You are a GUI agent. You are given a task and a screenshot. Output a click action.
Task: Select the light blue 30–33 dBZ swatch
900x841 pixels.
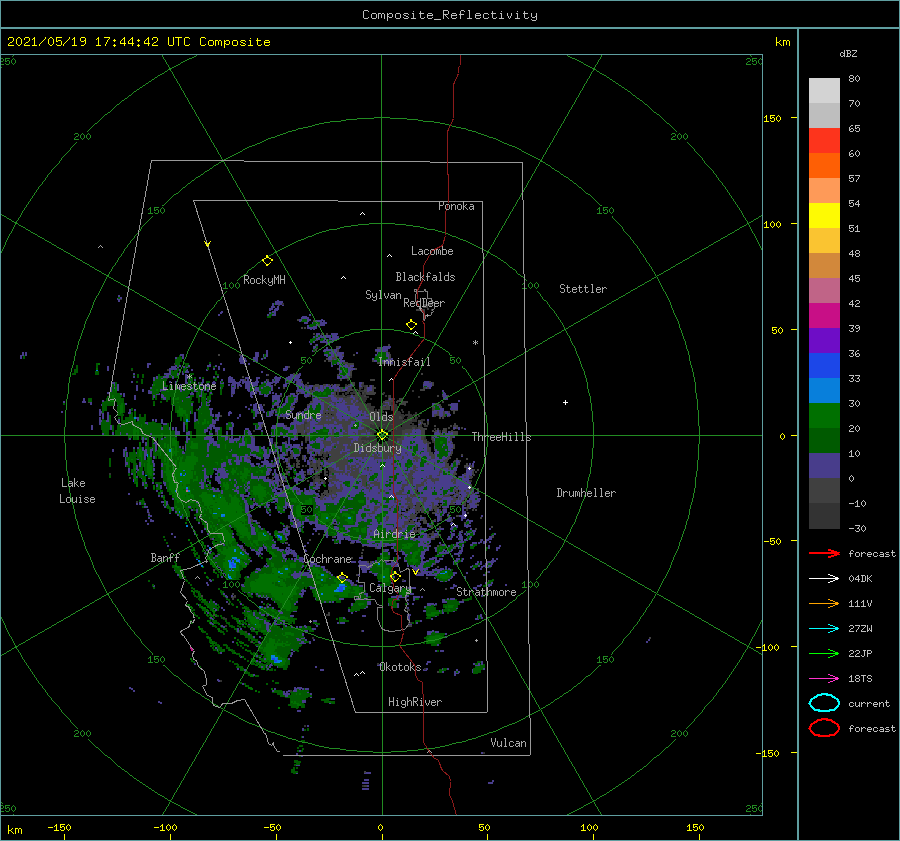click(824, 390)
